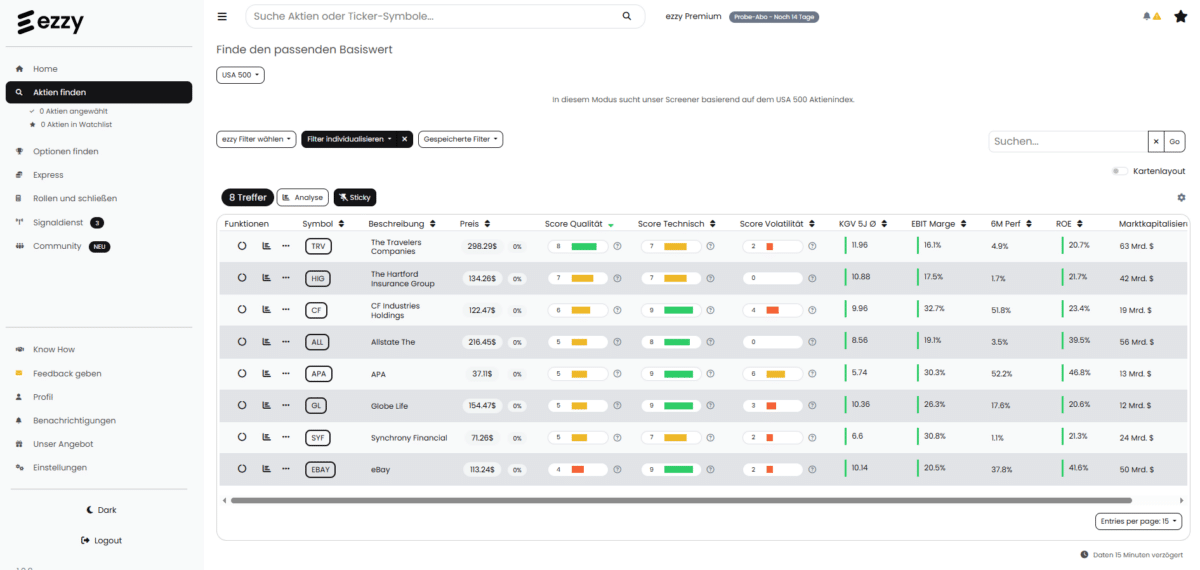Open the hamburger menu icon
Viewport: 1200px width, 570px height.
[x=222, y=16]
